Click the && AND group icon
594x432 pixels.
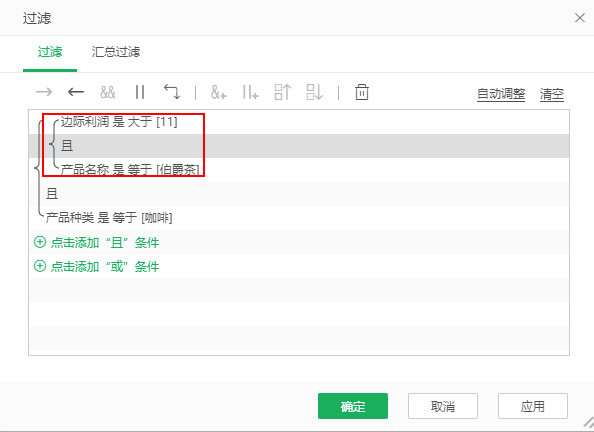click(108, 92)
